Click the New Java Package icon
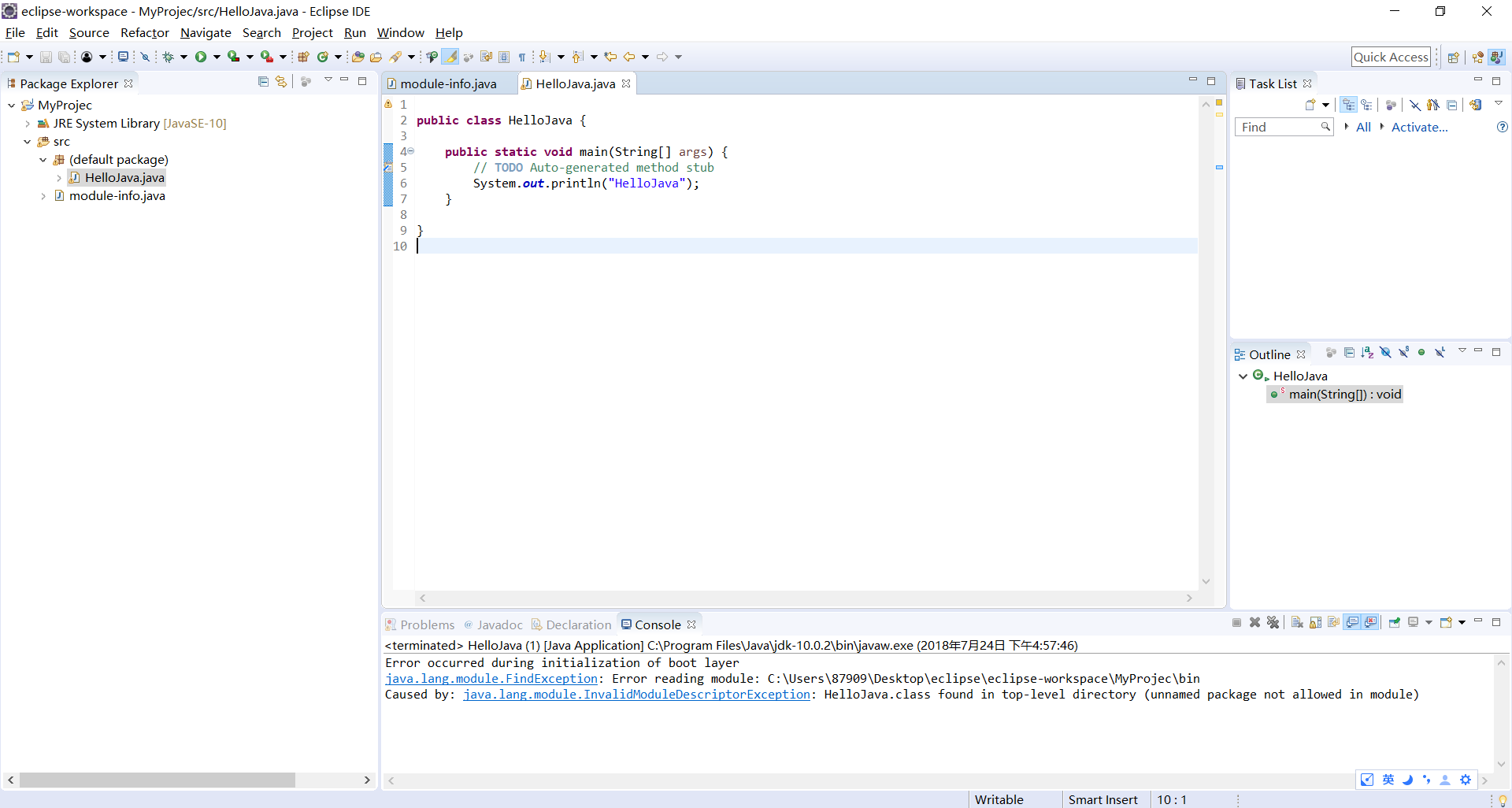 pos(303,57)
